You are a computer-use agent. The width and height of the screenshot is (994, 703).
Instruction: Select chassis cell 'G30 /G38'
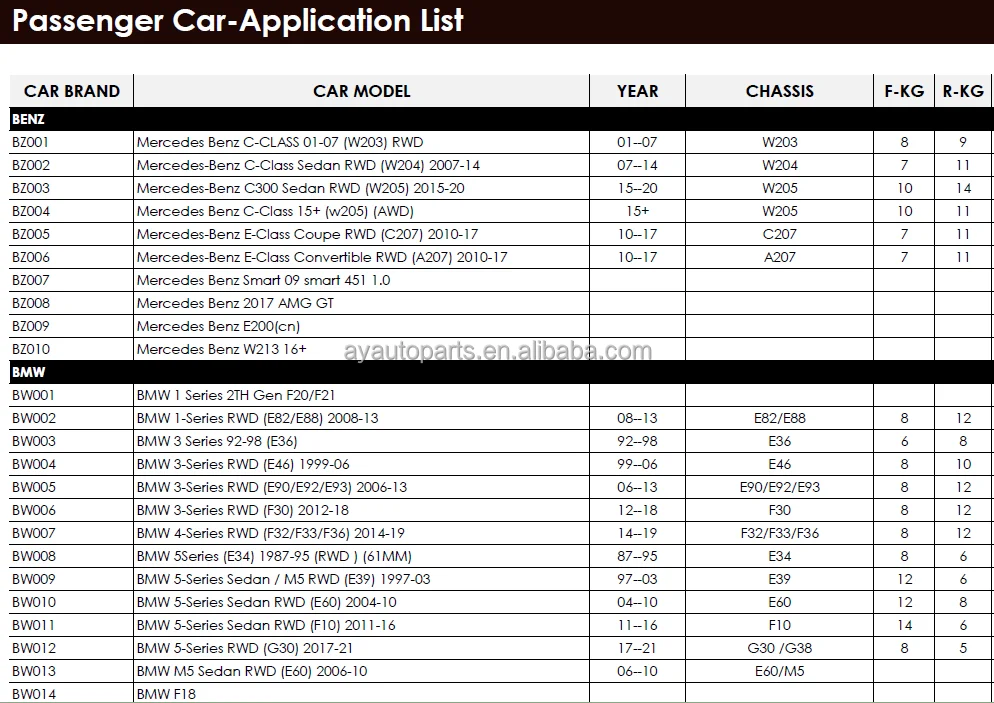779,648
